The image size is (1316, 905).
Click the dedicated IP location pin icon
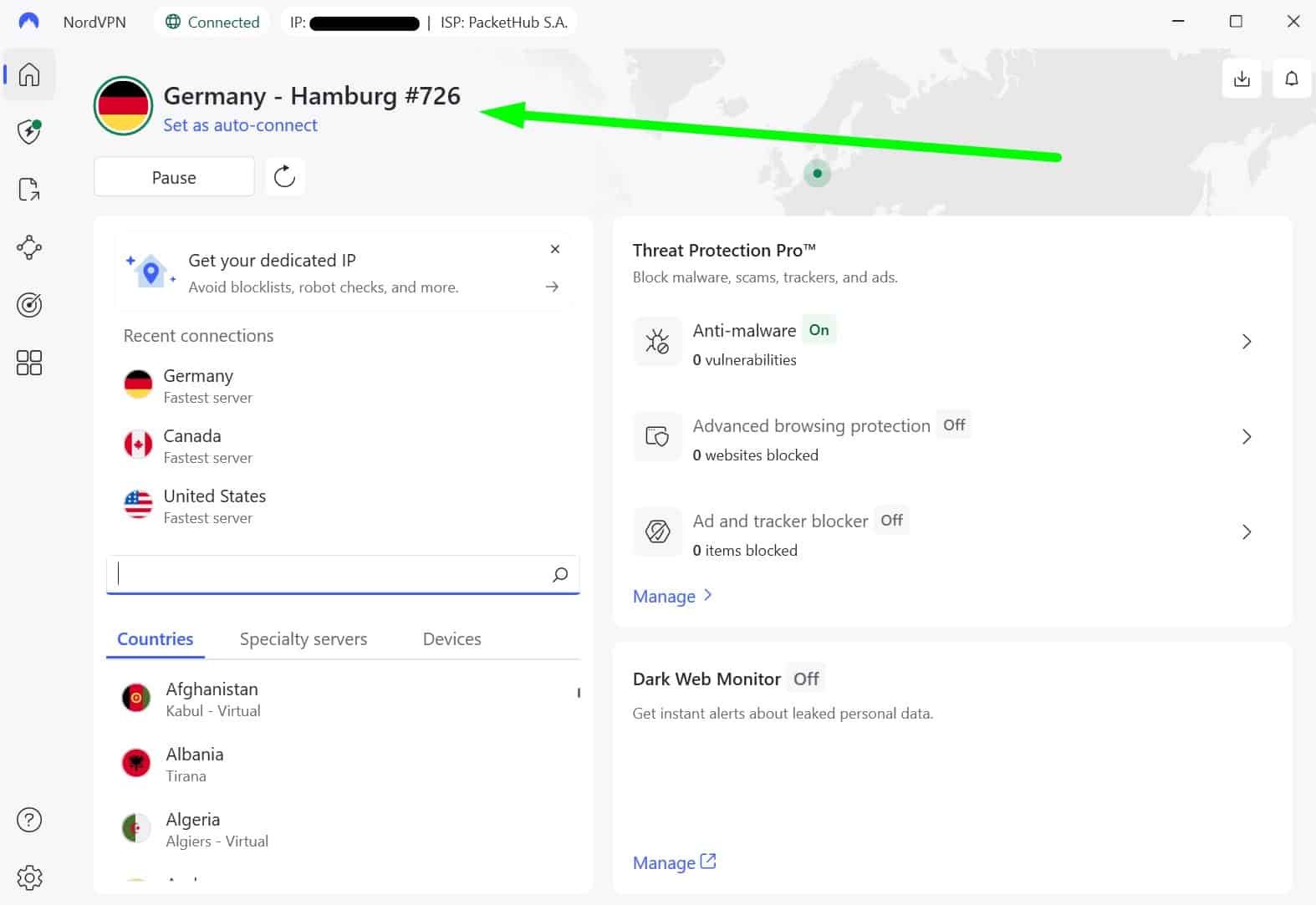pyautogui.click(x=150, y=272)
